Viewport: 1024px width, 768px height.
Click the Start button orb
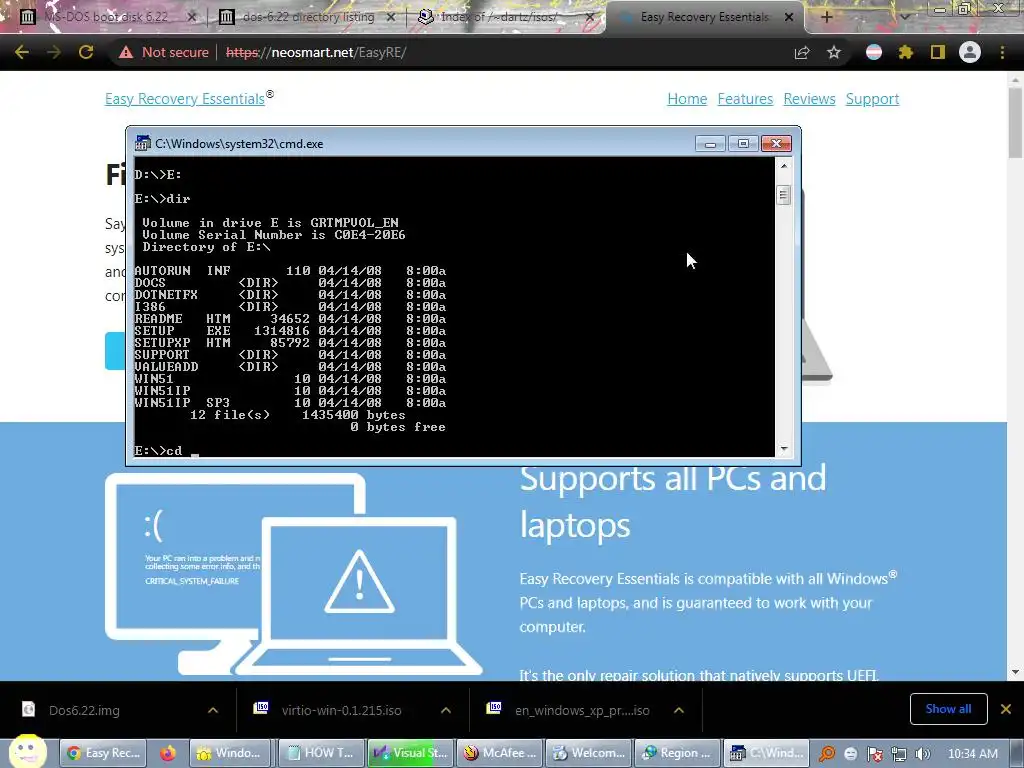click(27, 752)
